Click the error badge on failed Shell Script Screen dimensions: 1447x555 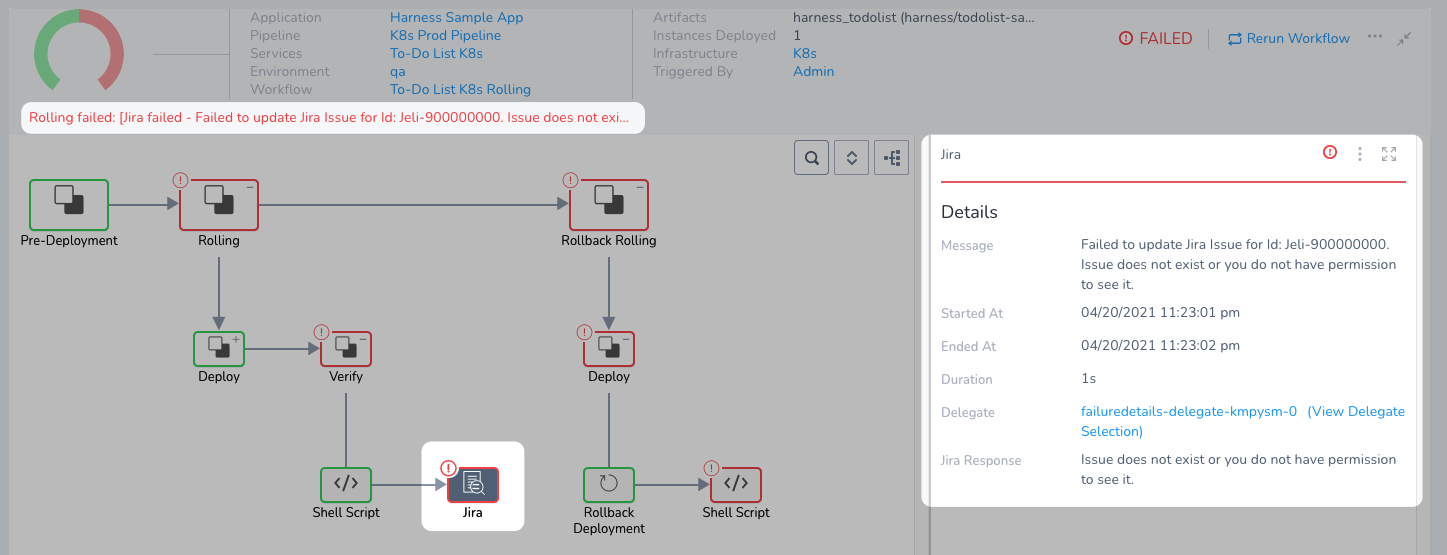pyautogui.click(x=711, y=467)
